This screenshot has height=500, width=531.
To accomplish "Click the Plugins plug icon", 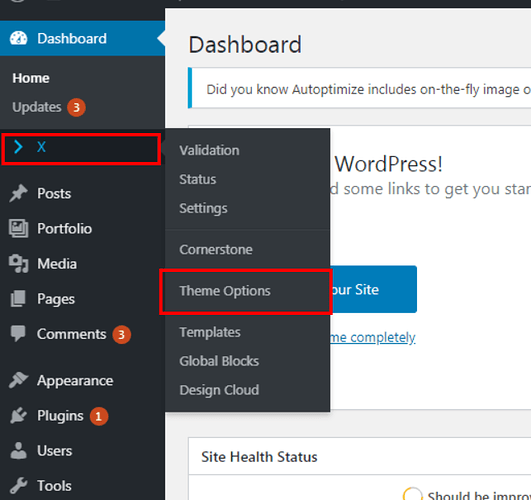I will [18, 416].
